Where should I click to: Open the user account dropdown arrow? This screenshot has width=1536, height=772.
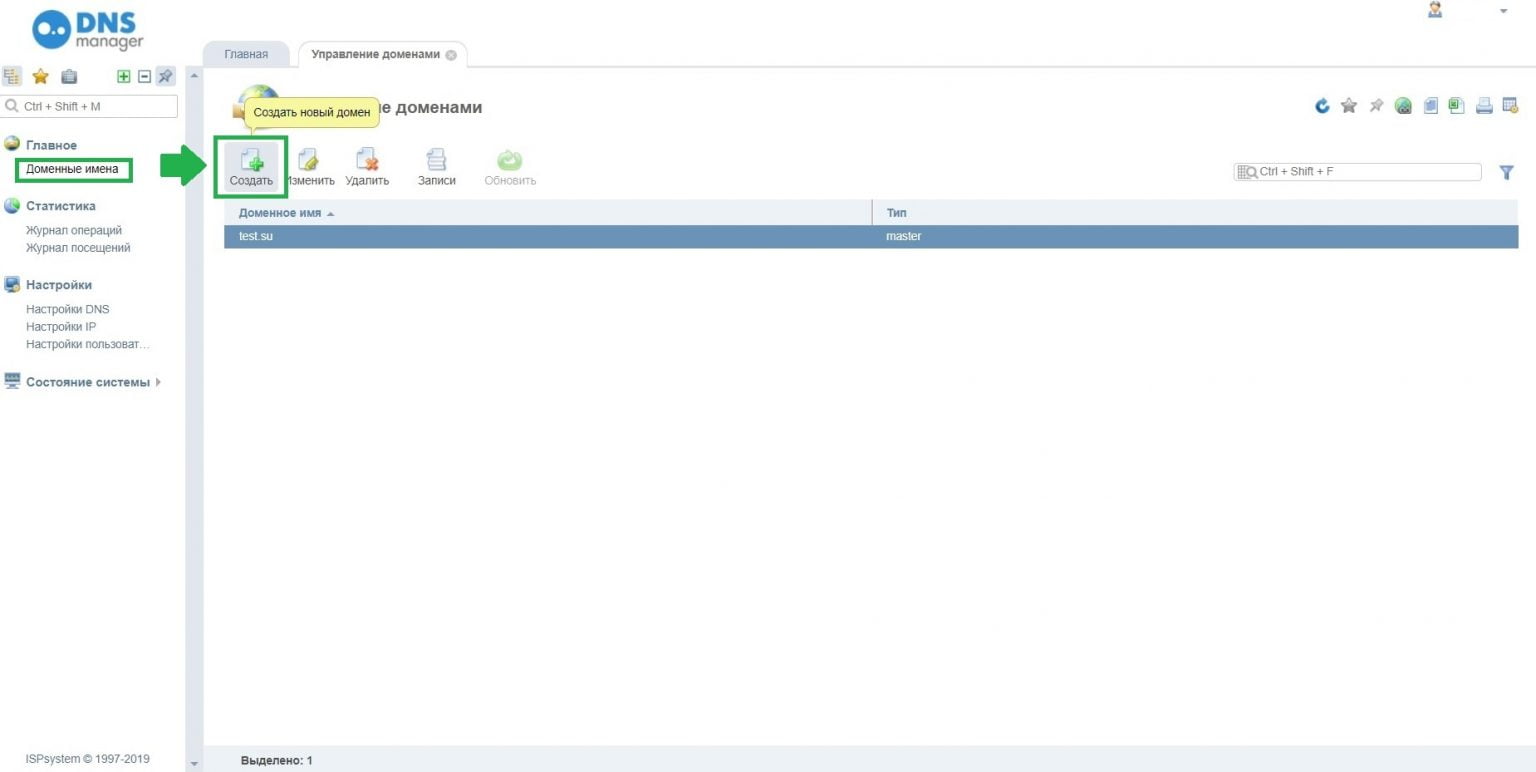[1503, 11]
